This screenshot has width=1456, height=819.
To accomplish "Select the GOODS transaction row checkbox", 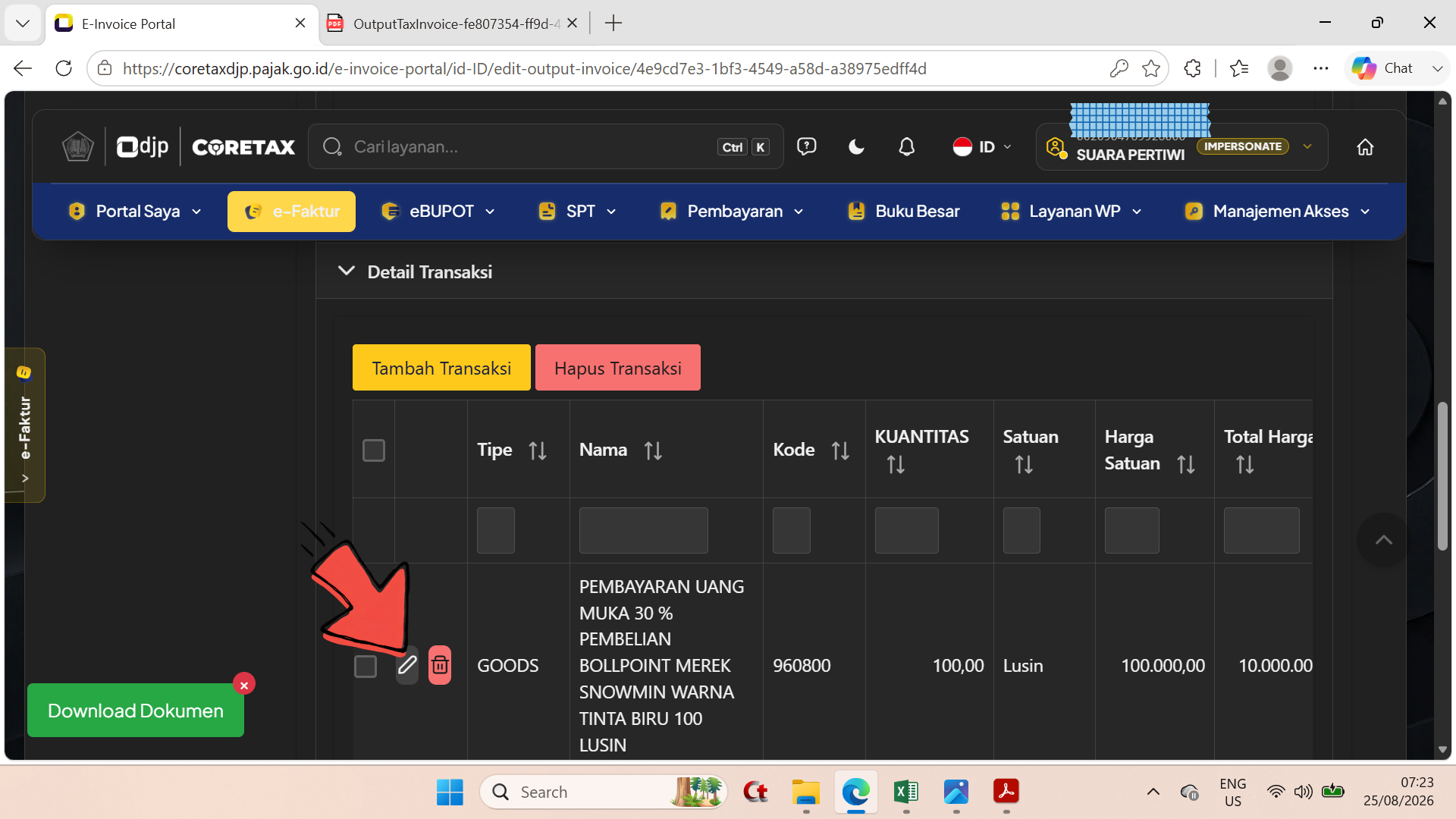I will point(366,666).
